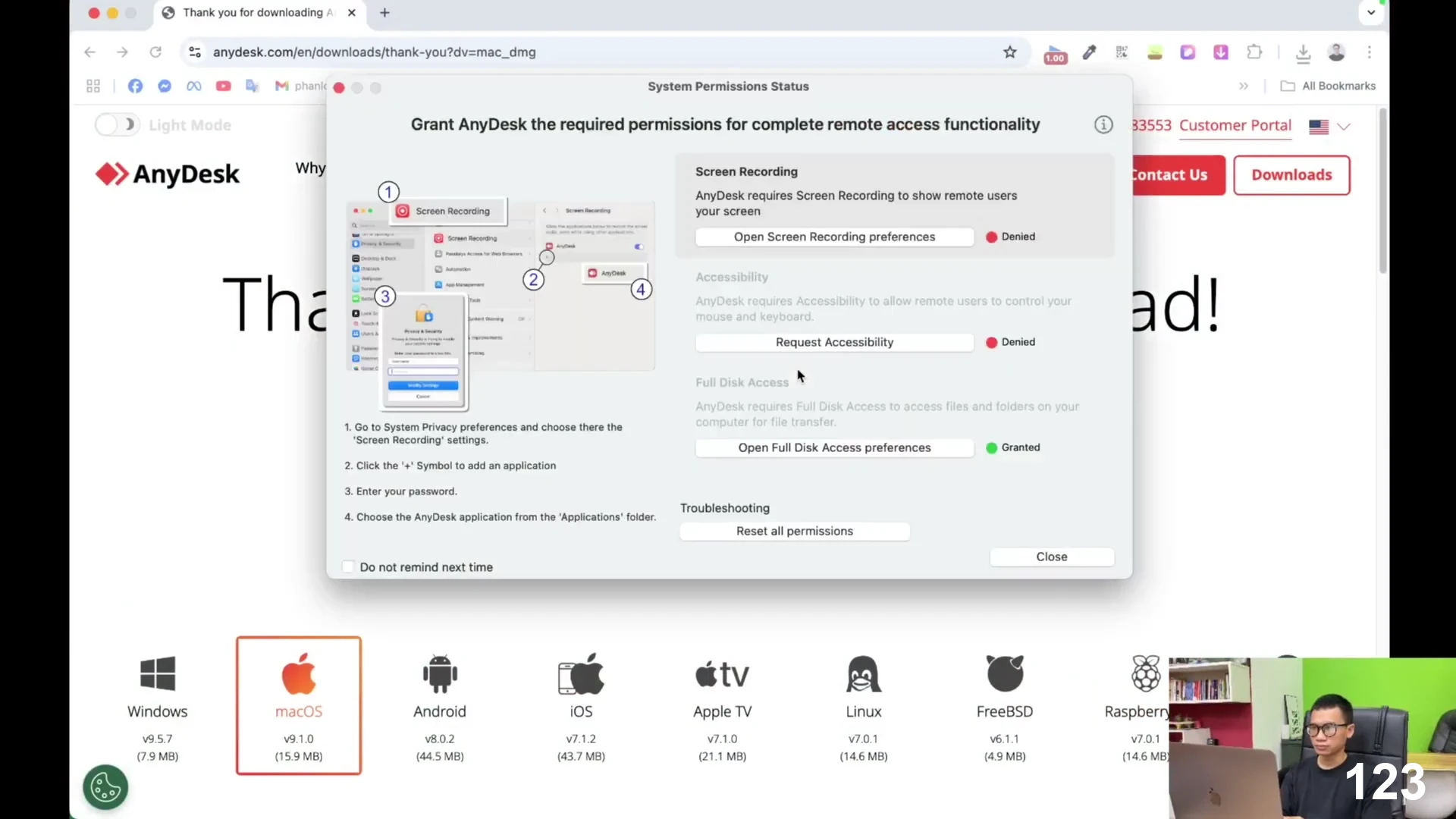
Task: Open Screen Recording preferences button
Action: (x=834, y=237)
